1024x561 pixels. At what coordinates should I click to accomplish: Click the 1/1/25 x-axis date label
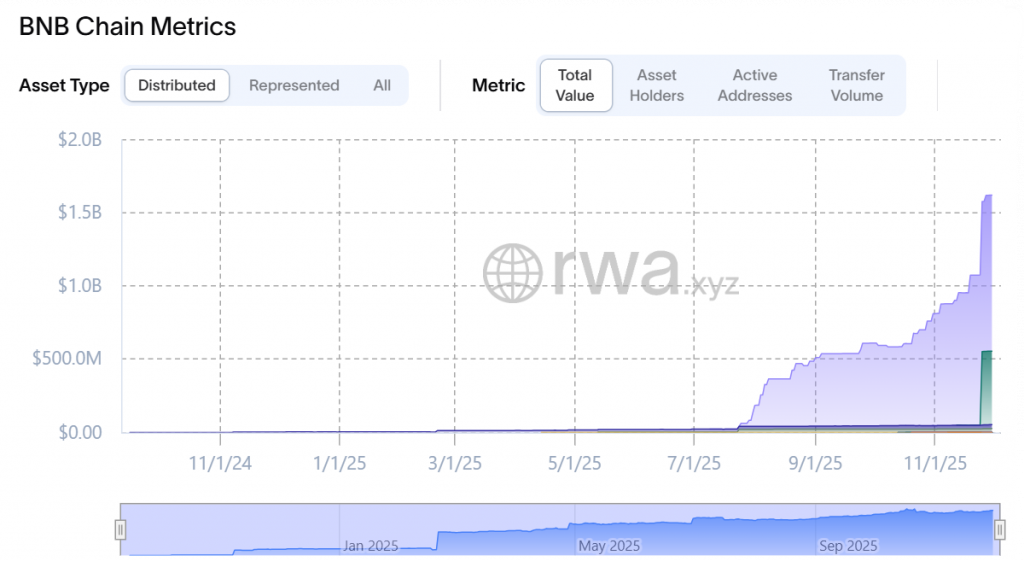pyautogui.click(x=339, y=464)
